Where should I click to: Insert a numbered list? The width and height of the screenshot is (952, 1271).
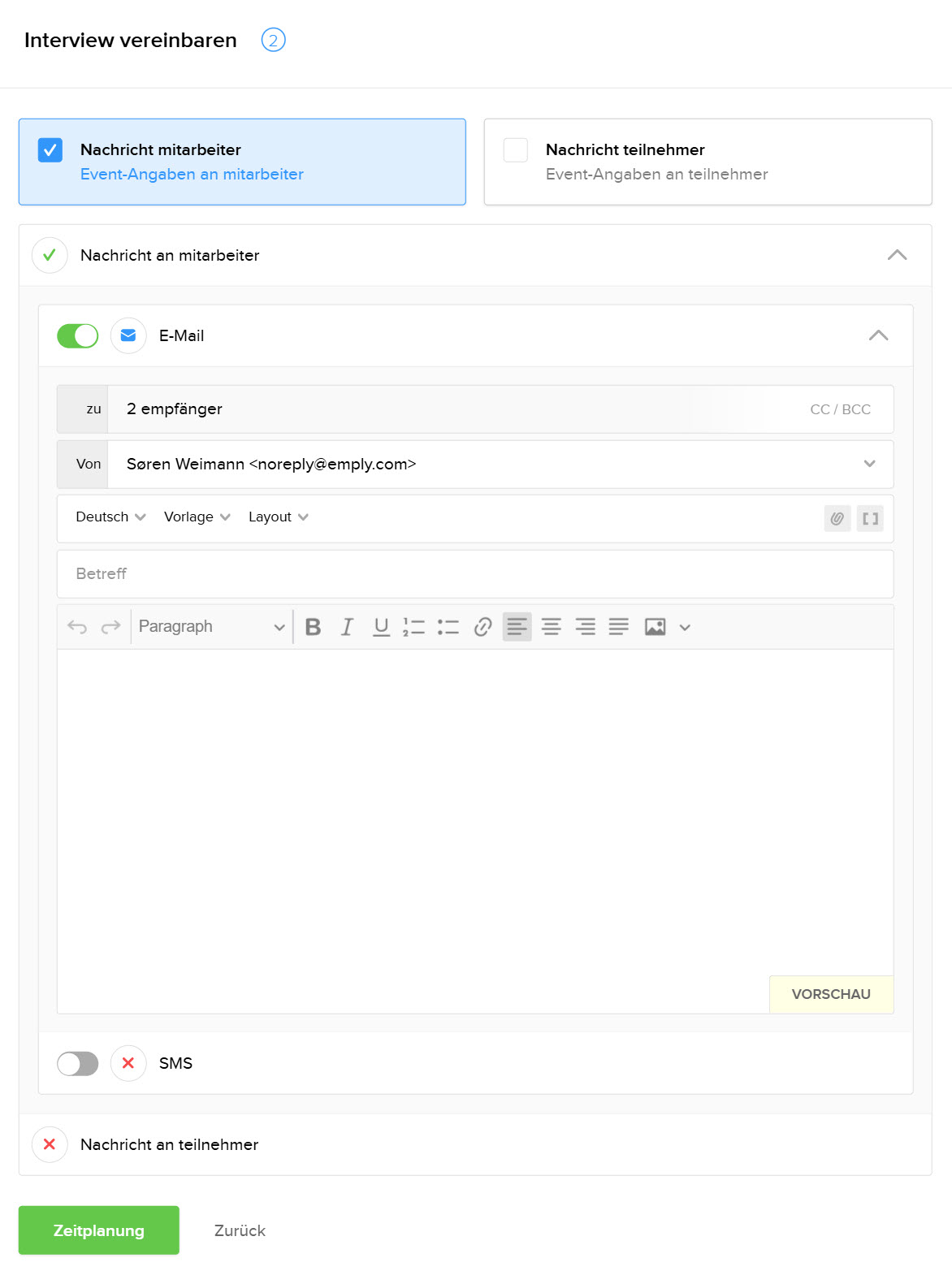pos(414,627)
